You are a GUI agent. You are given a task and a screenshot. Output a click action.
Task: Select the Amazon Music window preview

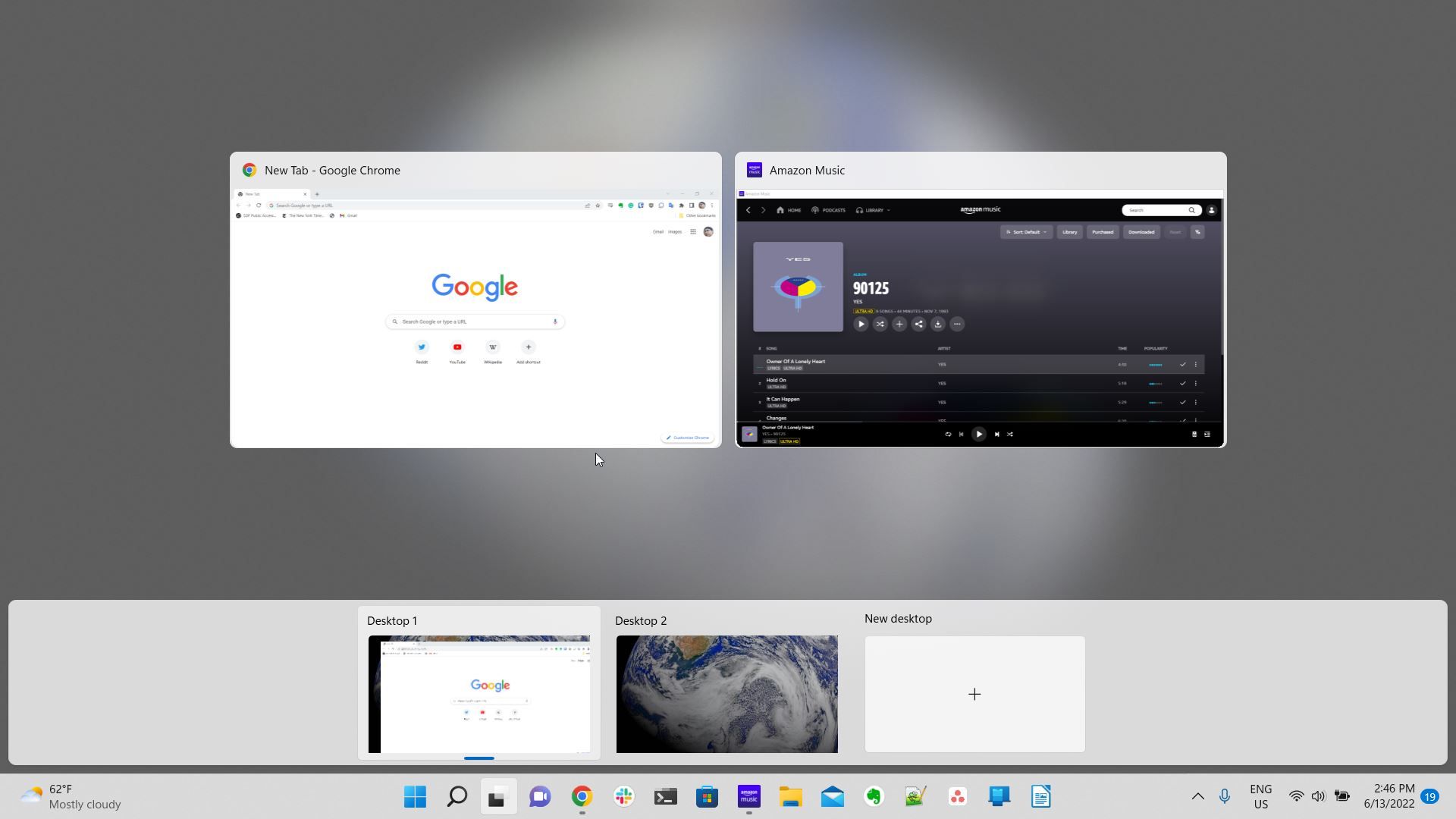click(x=981, y=300)
